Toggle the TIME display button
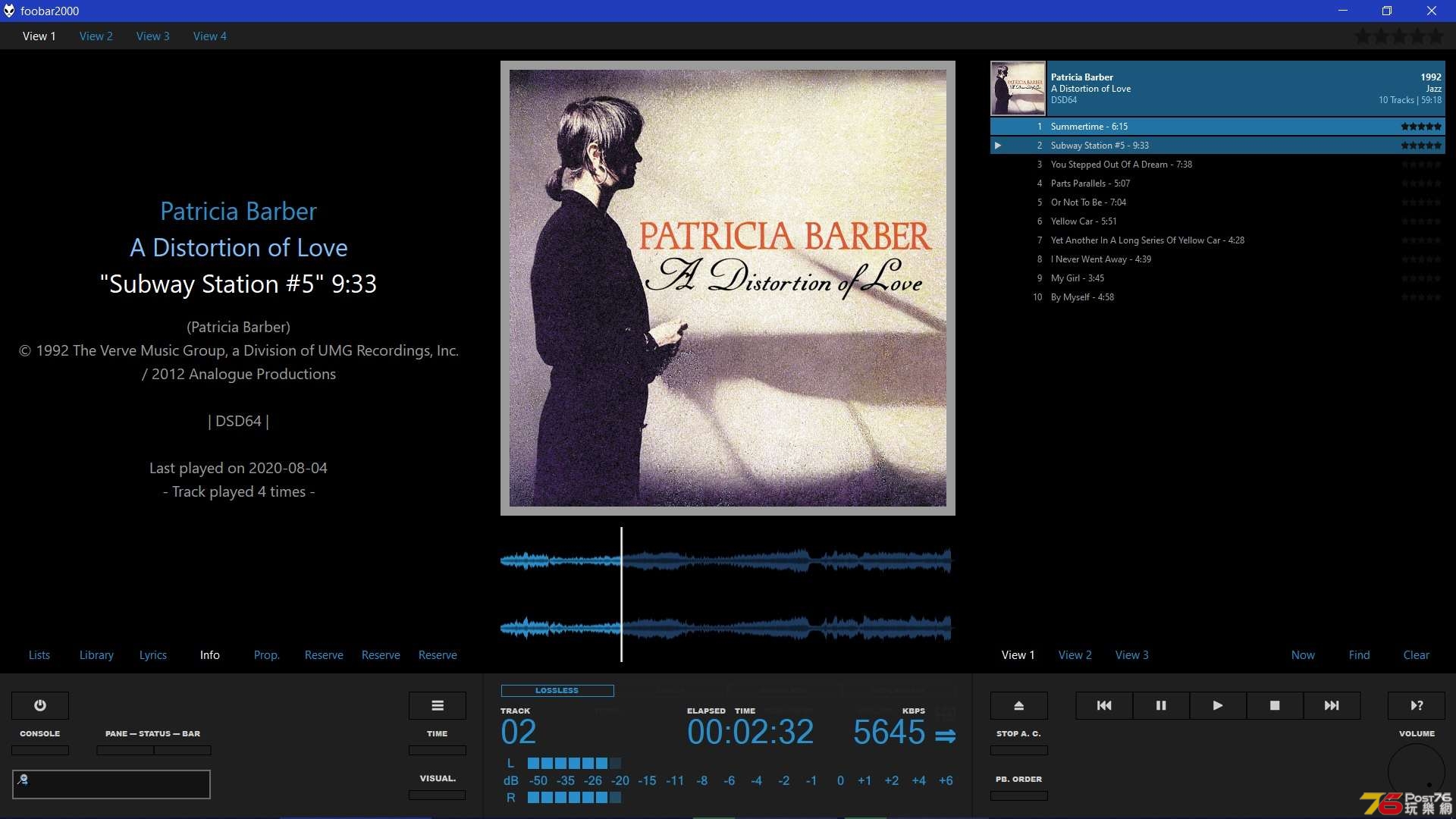The width and height of the screenshot is (1456, 819). [x=438, y=750]
